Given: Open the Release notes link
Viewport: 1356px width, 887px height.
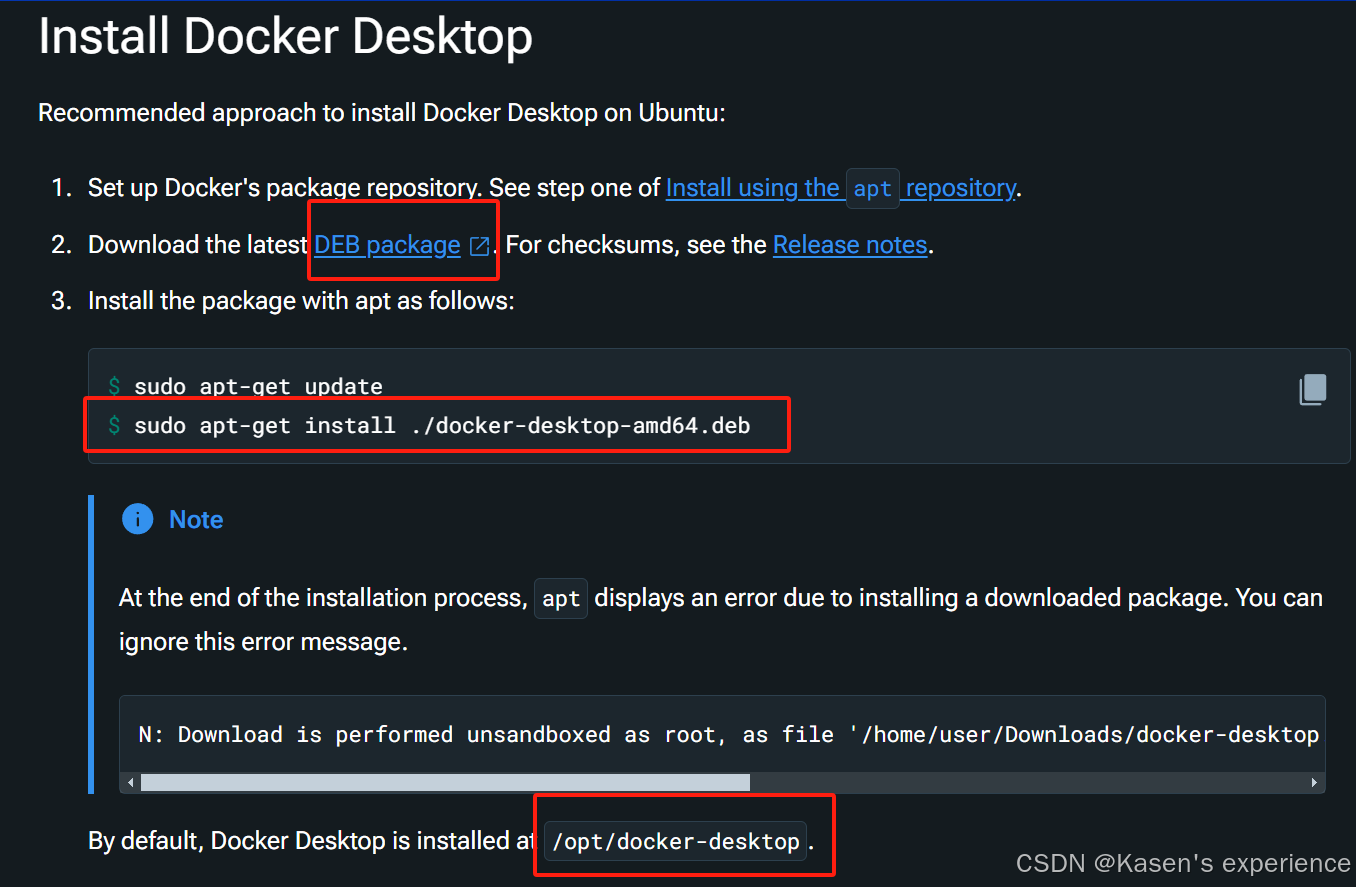Looking at the screenshot, I should 850,245.
